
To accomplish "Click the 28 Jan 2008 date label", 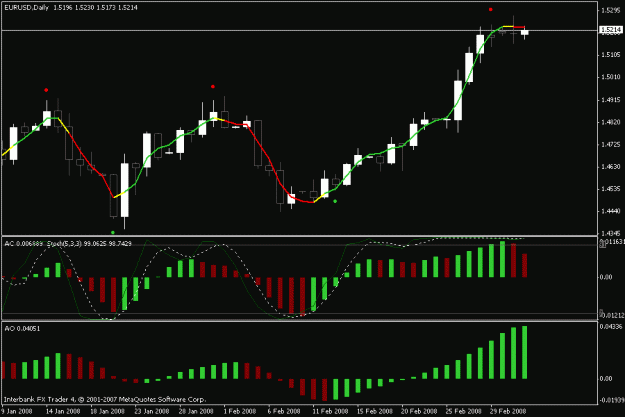I will [196, 411].
